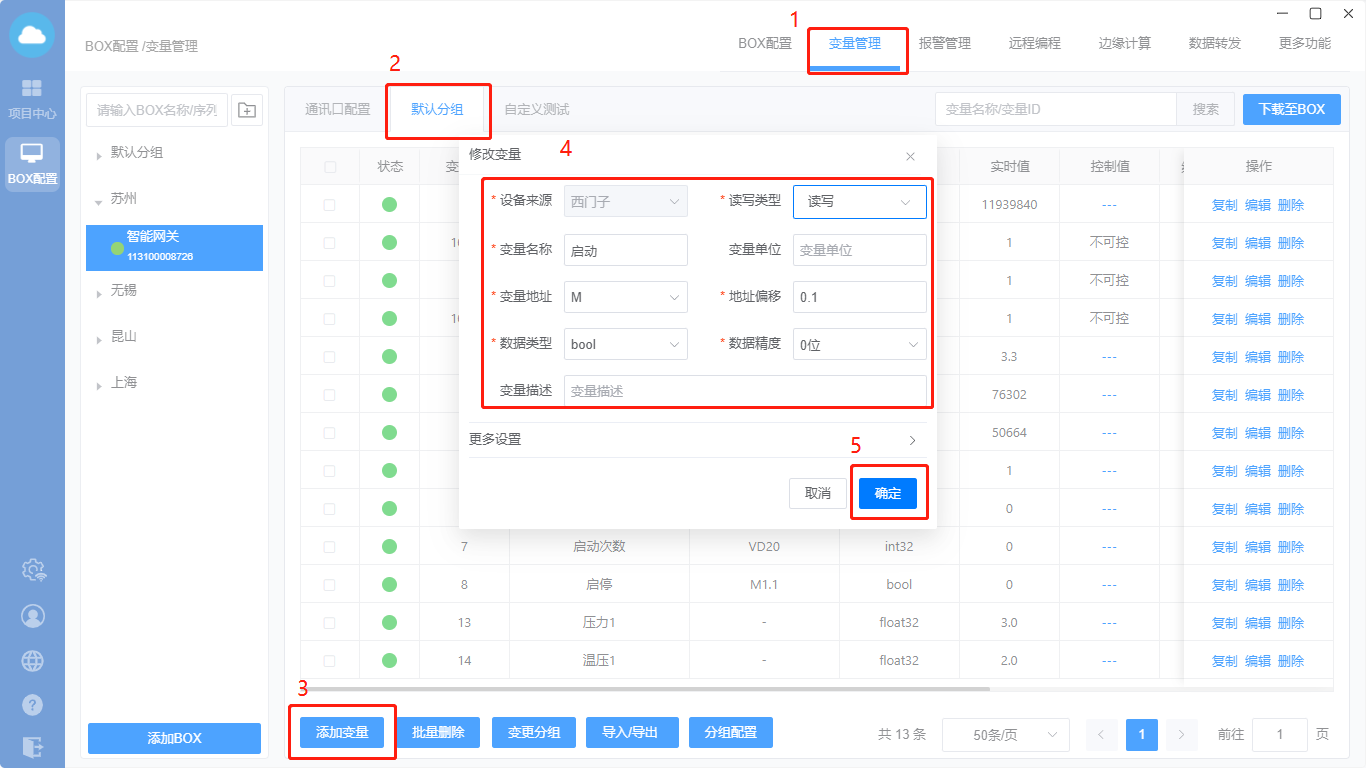Image resolution: width=1366 pixels, height=768 pixels.
Task: Check the 启动次数 row checkbox
Action: (x=330, y=547)
